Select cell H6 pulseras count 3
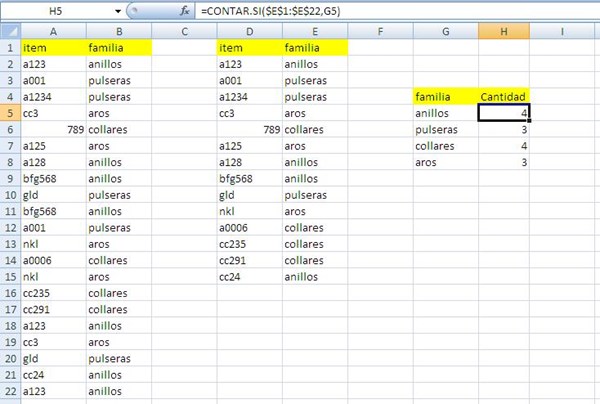 click(x=504, y=130)
